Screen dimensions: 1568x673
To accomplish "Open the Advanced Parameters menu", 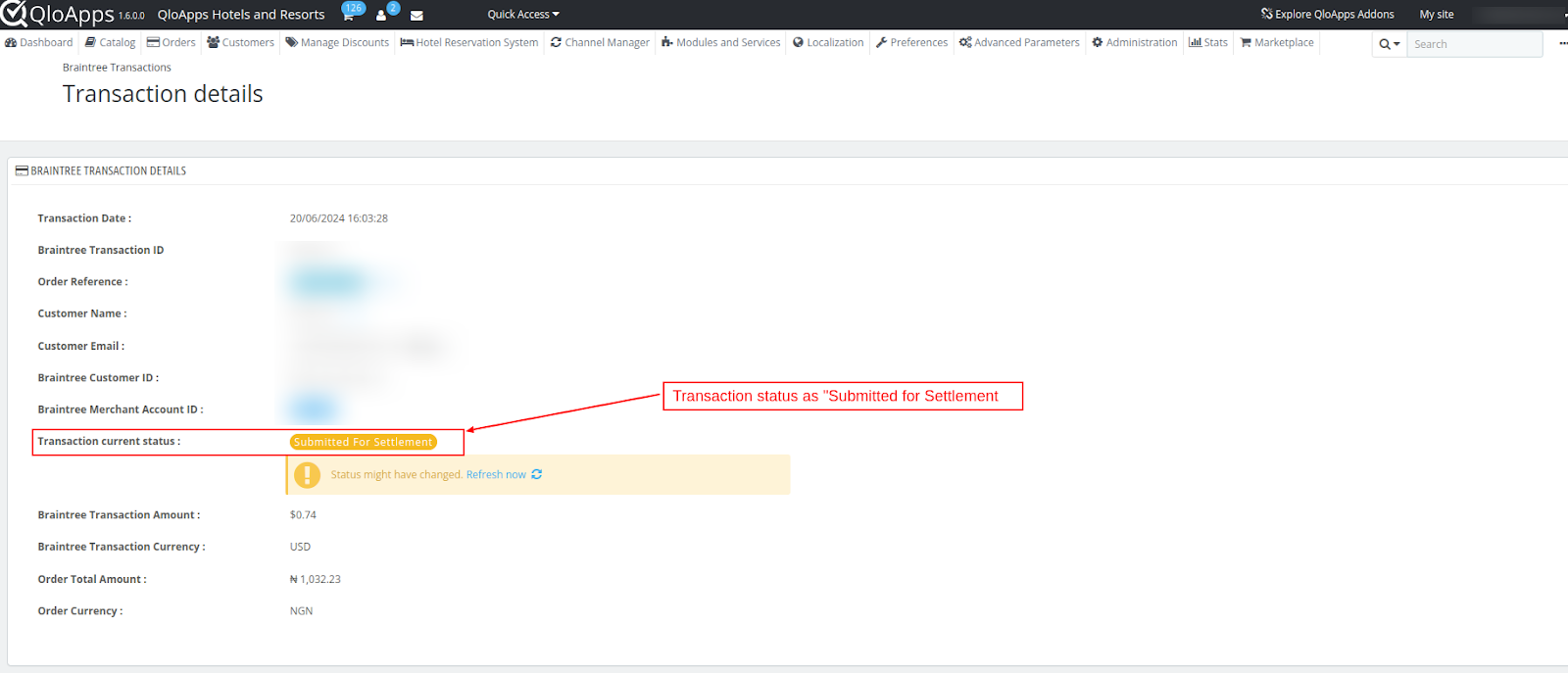I will (1020, 43).
